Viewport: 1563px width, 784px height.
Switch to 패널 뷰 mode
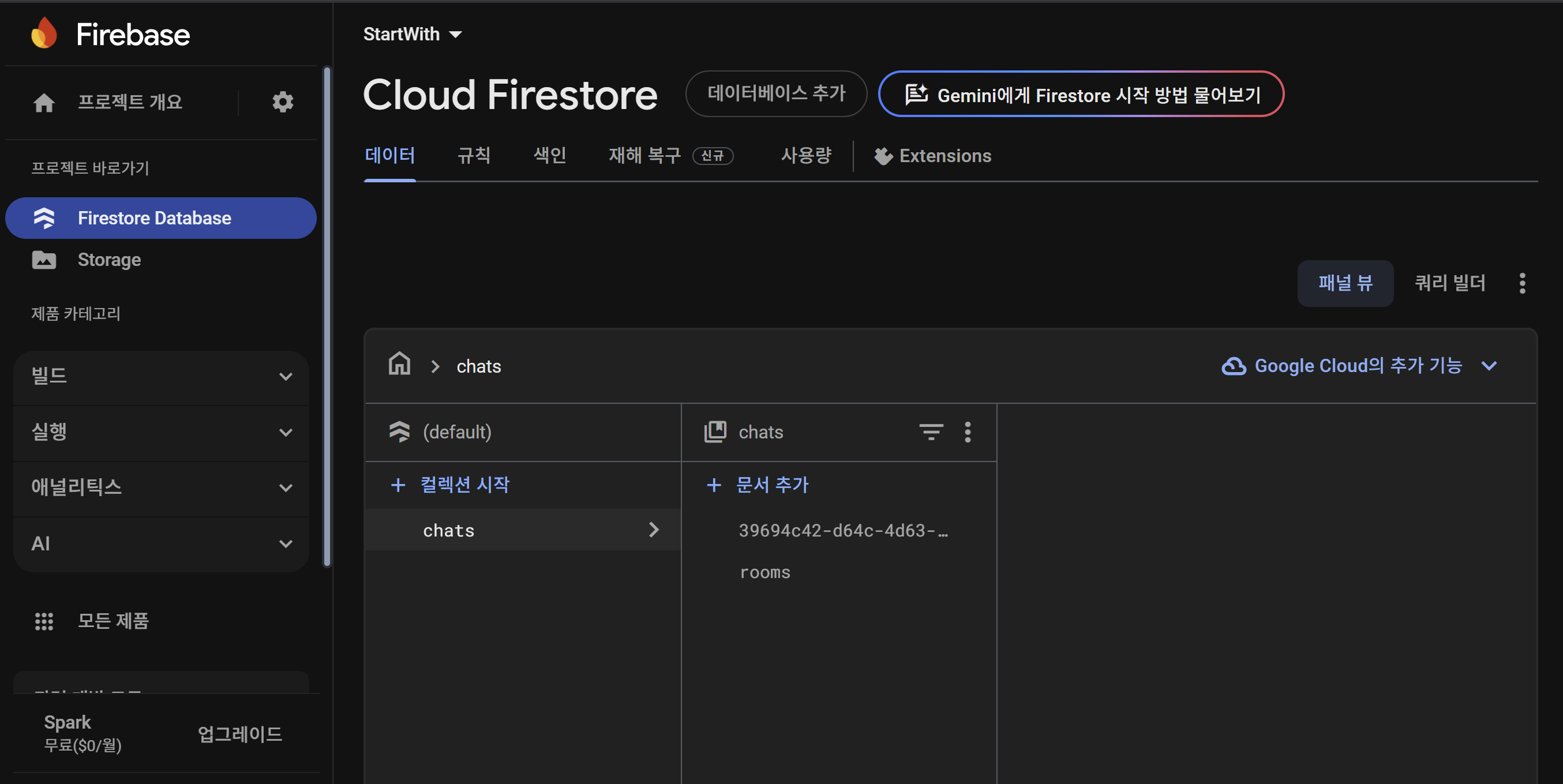[1344, 283]
